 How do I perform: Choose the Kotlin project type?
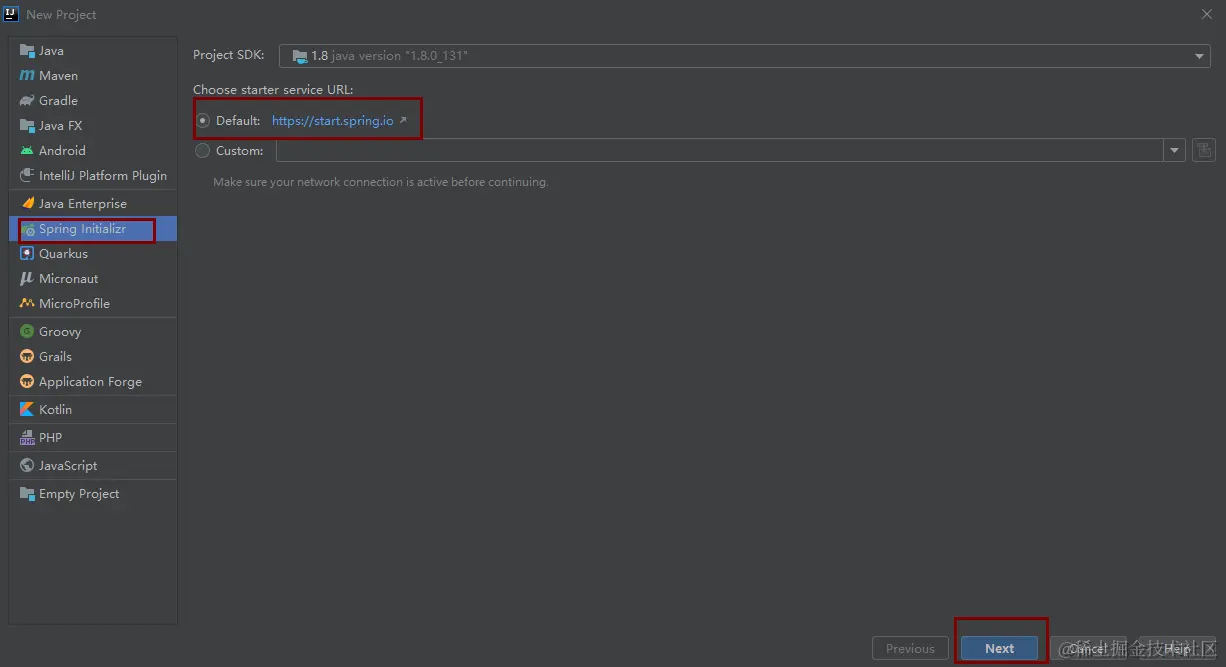coord(93,409)
